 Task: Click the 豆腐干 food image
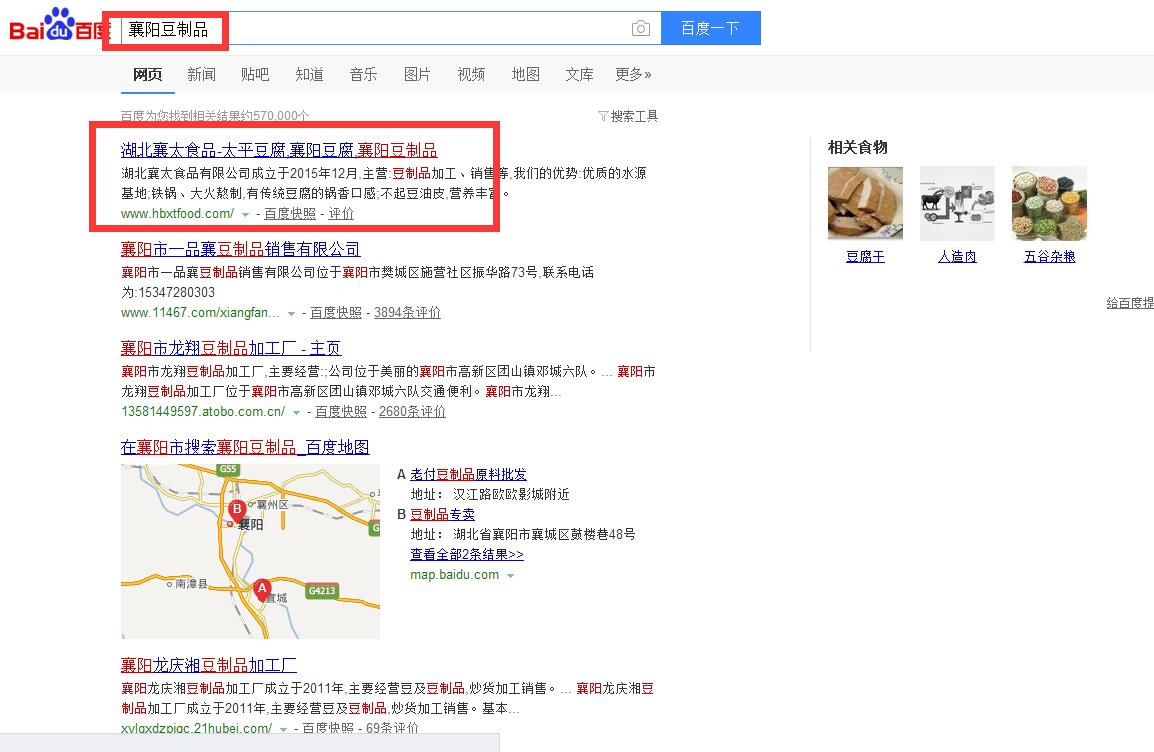(x=866, y=203)
